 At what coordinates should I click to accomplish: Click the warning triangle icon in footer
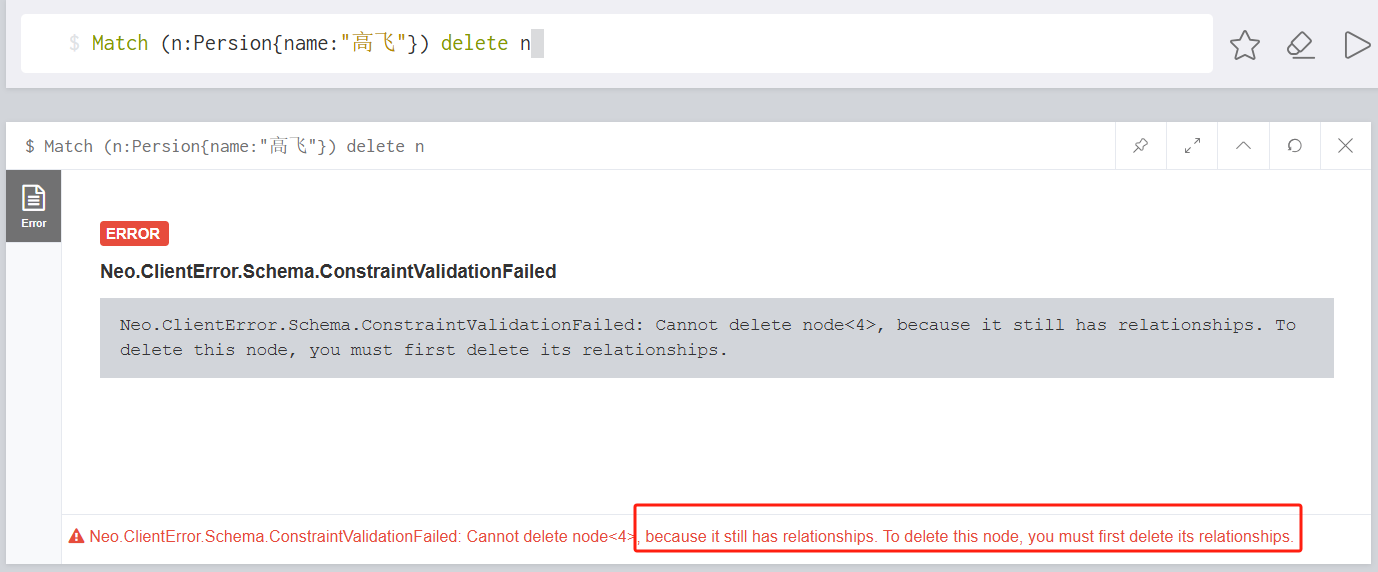click(77, 536)
